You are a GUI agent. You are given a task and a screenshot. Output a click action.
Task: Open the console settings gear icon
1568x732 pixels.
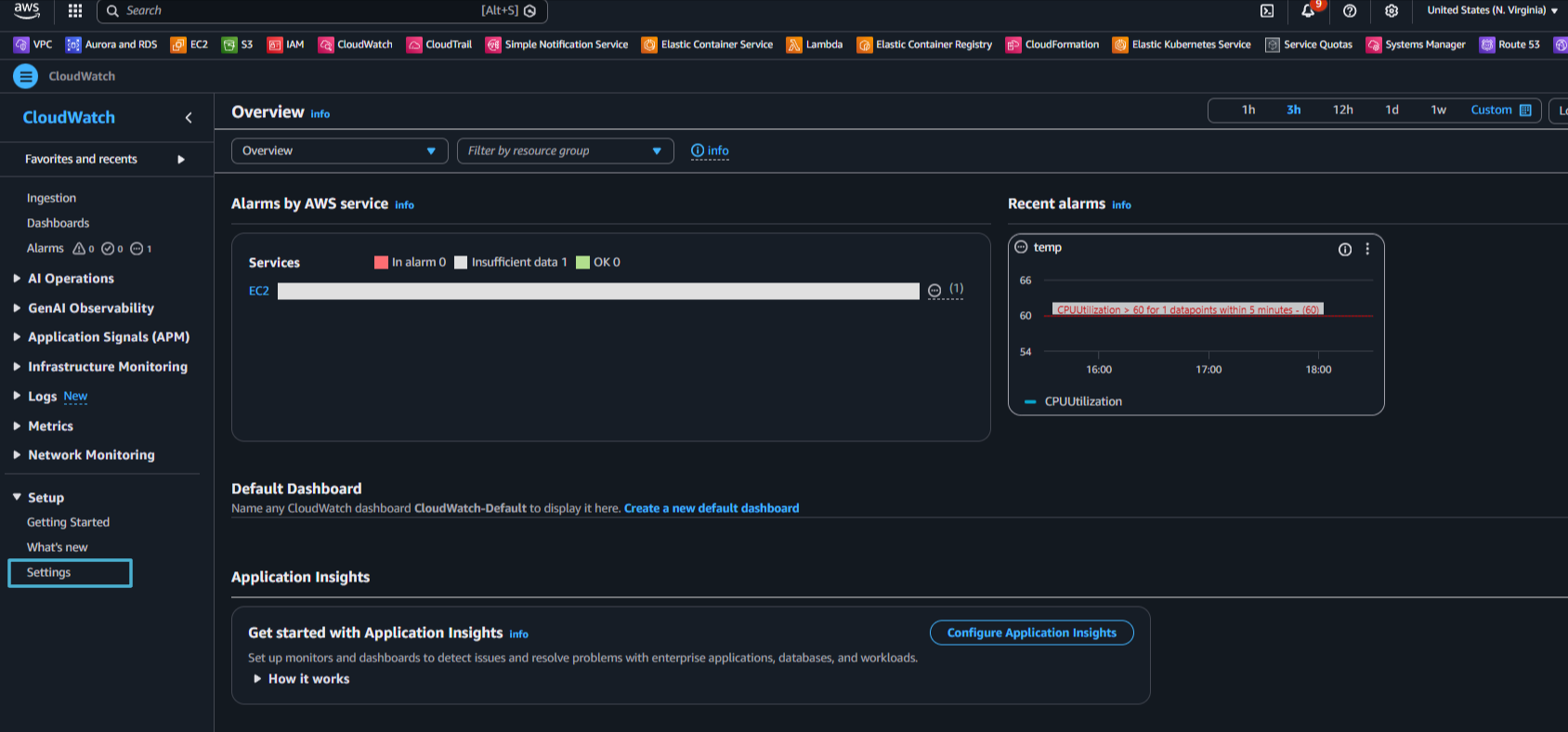tap(1392, 11)
